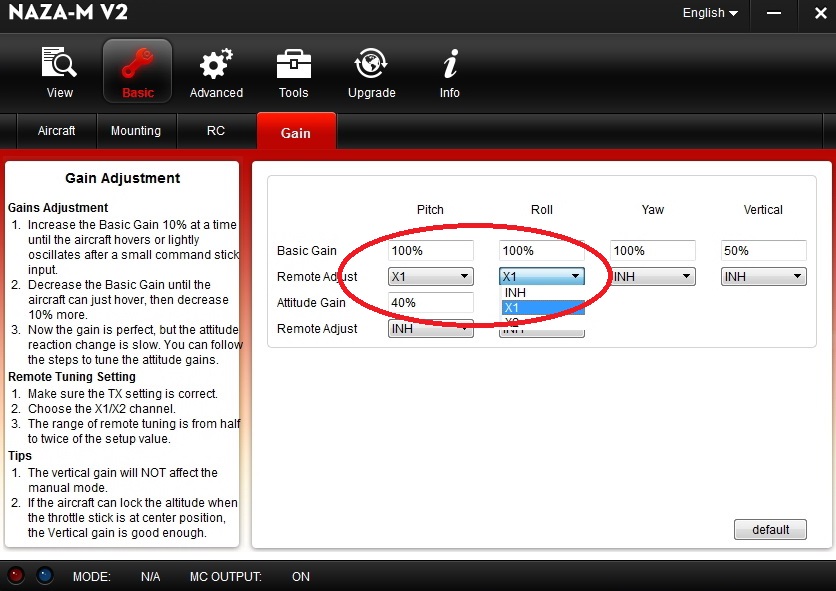The height and width of the screenshot is (591, 836).
Task: Open Yaw Remote Adjust dropdown
Action: coord(653,276)
